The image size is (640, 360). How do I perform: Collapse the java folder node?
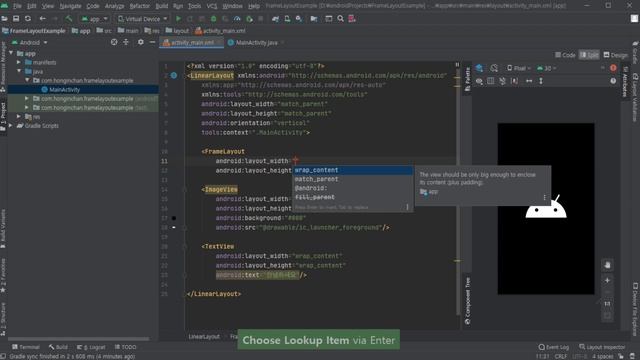tap(19, 71)
